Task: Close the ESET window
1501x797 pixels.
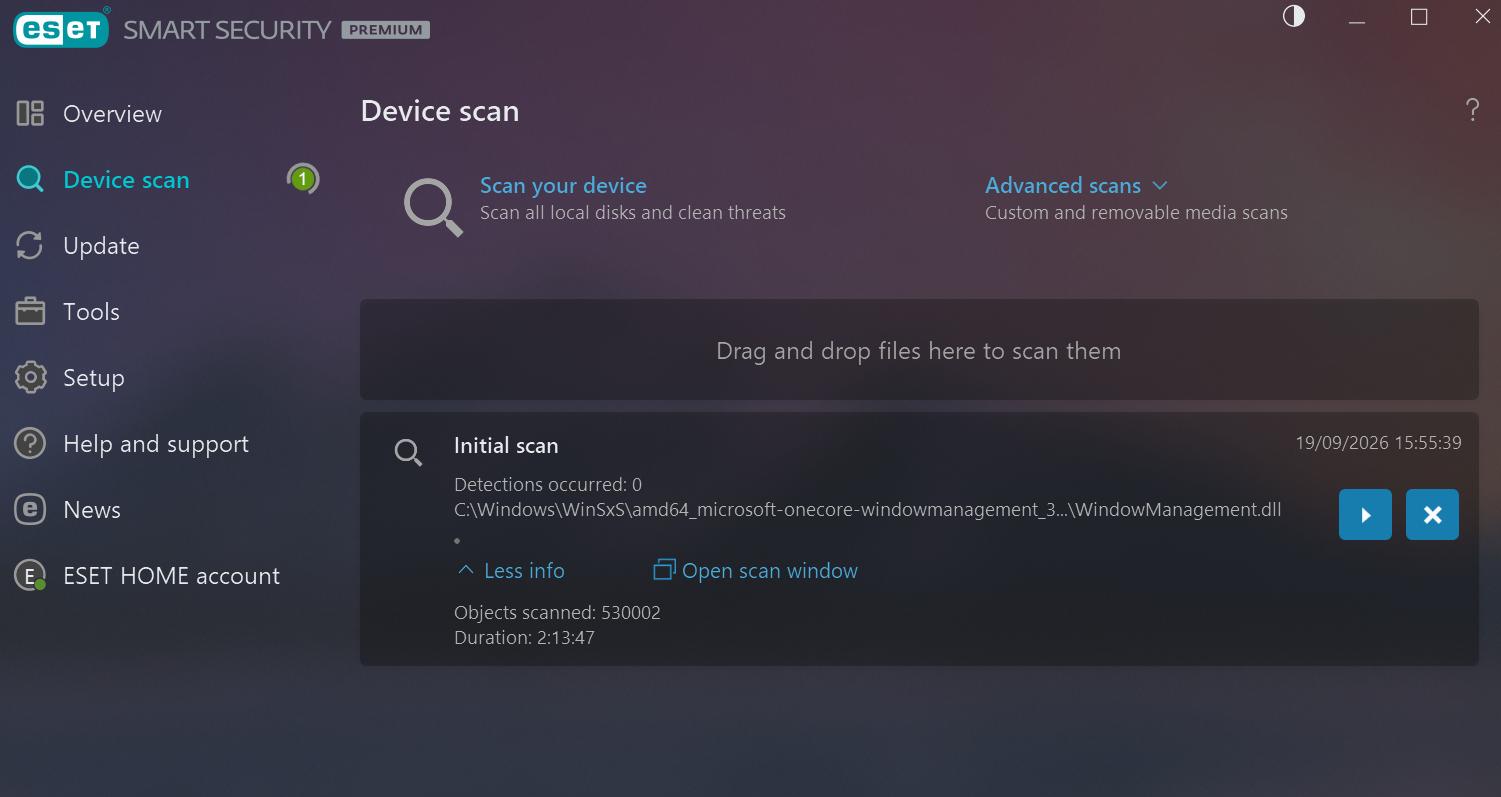Action: click(x=1482, y=17)
